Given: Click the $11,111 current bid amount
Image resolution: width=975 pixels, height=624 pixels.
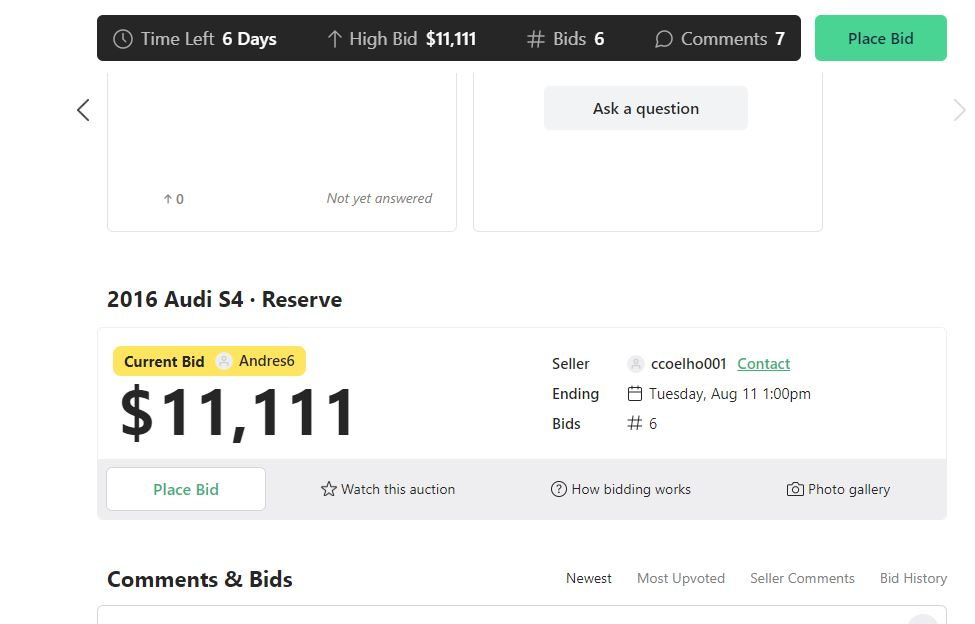Looking at the screenshot, I should click(238, 413).
